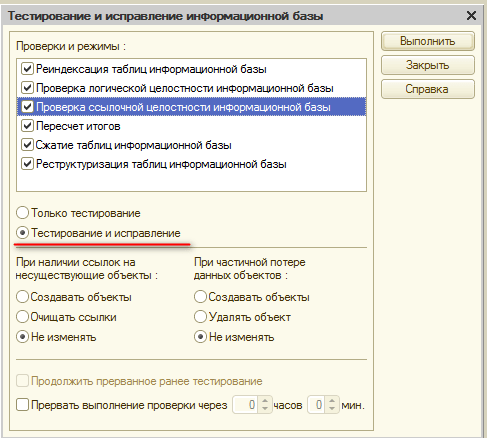Select Только тестирование radio option
This screenshot has width=487, height=438.
click(22, 213)
